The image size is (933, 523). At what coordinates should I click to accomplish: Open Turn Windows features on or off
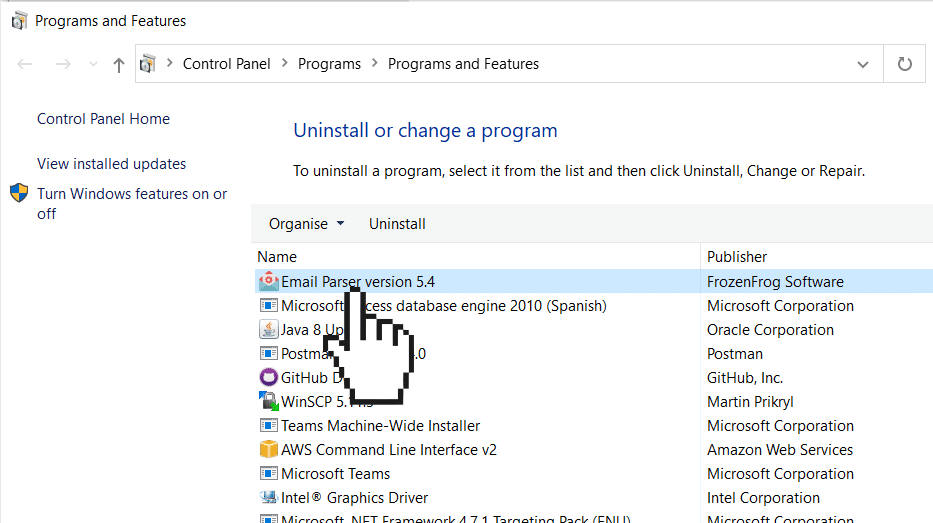(x=132, y=203)
